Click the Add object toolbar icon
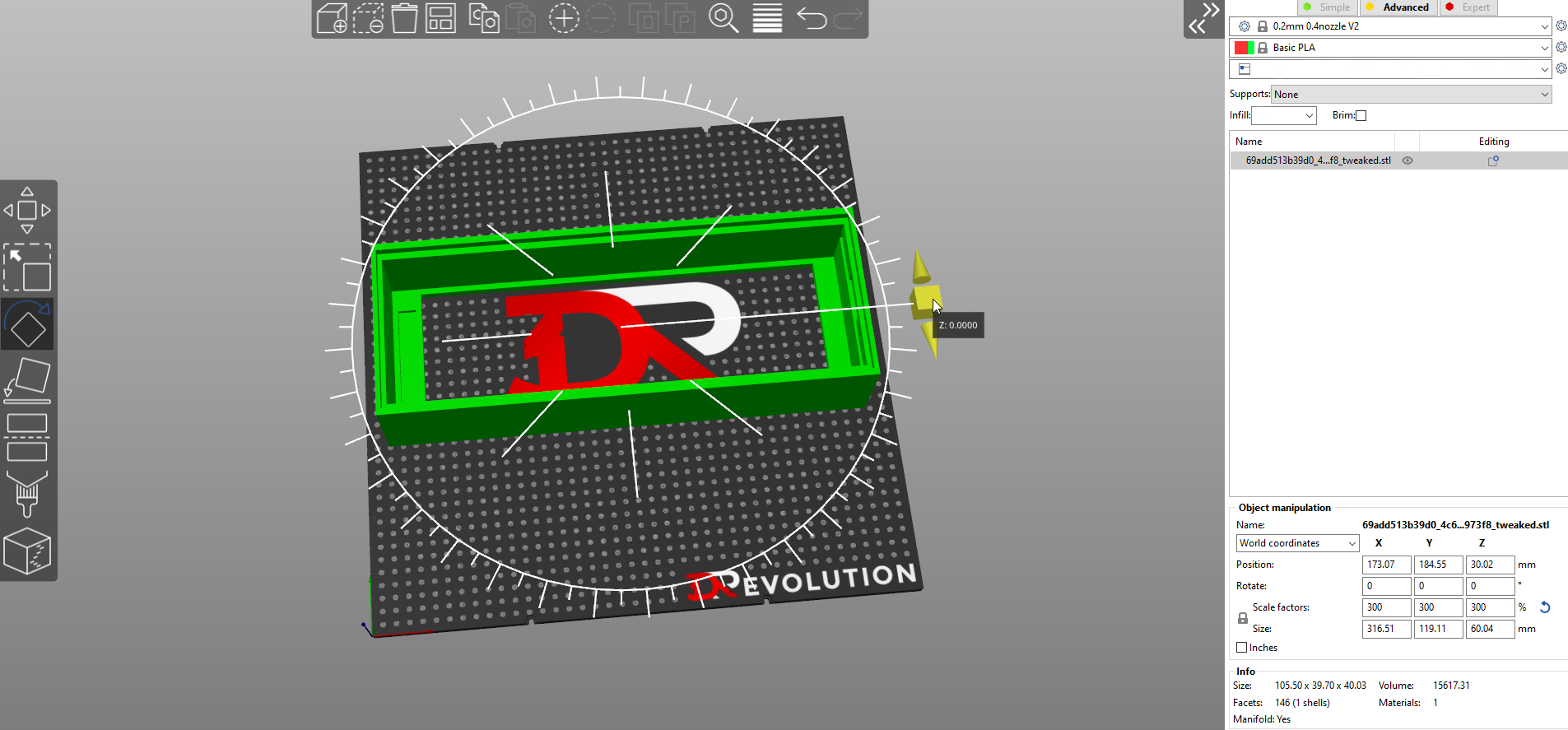 pos(332,18)
